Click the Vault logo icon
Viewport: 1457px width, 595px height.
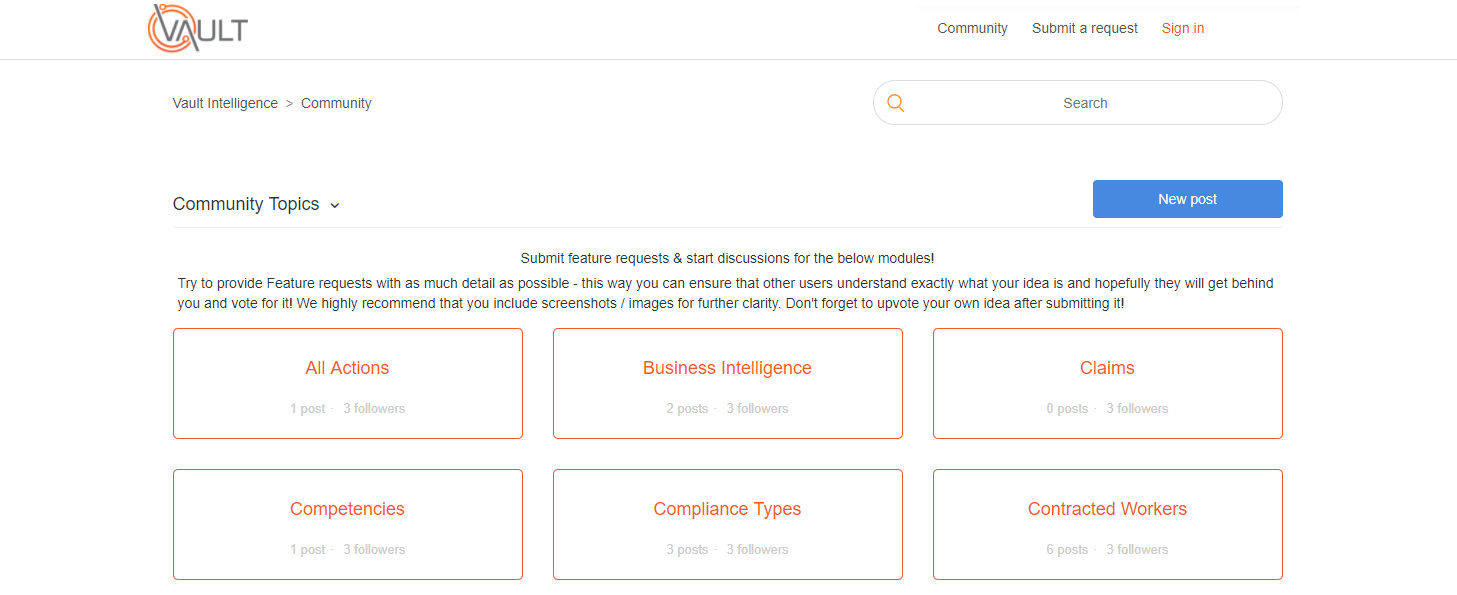click(x=197, y=28)
